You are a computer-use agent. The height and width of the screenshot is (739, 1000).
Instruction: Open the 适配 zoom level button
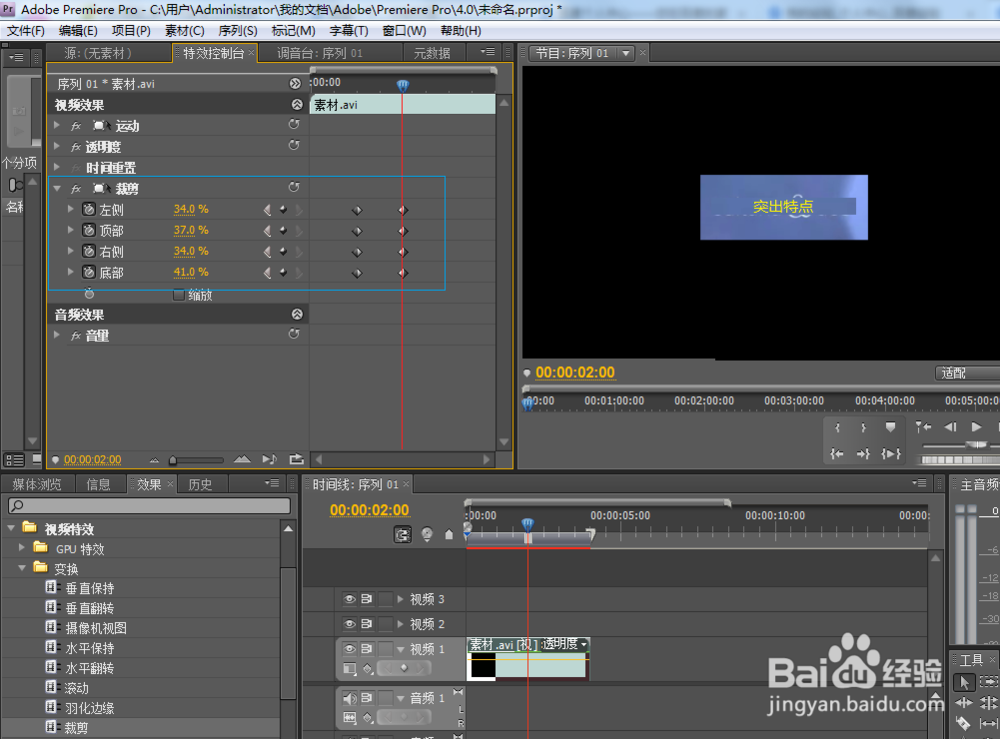tap(966, 373)
